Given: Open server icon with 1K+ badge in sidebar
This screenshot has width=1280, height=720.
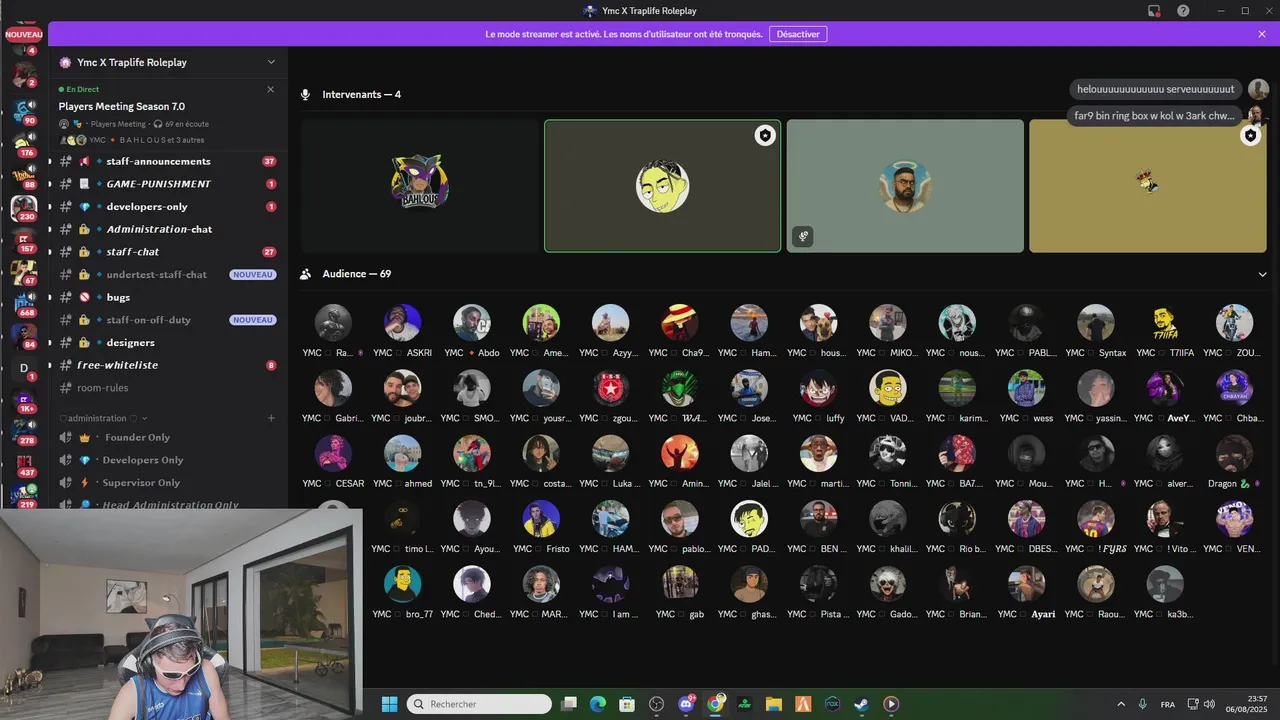Looking at the screenshot, I should pos(24,400).
